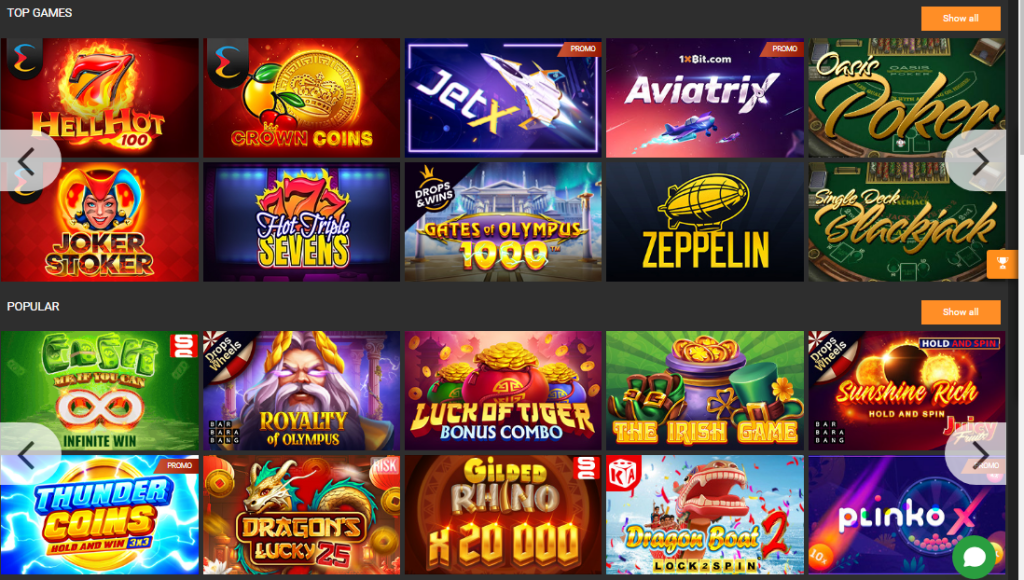Select Luck of Tiger Bonus Combo

point(503,391)
